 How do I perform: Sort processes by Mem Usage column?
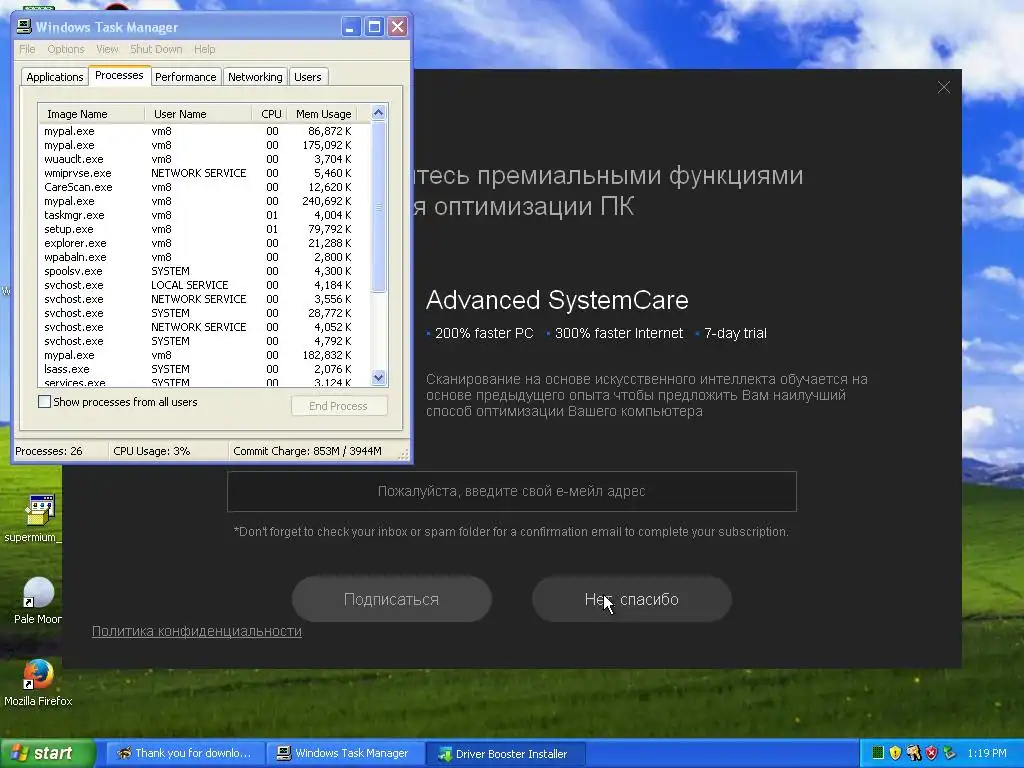[323, 114]
